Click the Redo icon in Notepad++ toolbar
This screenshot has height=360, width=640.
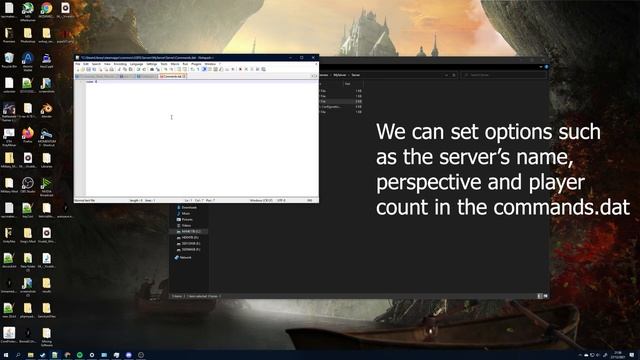144,69
